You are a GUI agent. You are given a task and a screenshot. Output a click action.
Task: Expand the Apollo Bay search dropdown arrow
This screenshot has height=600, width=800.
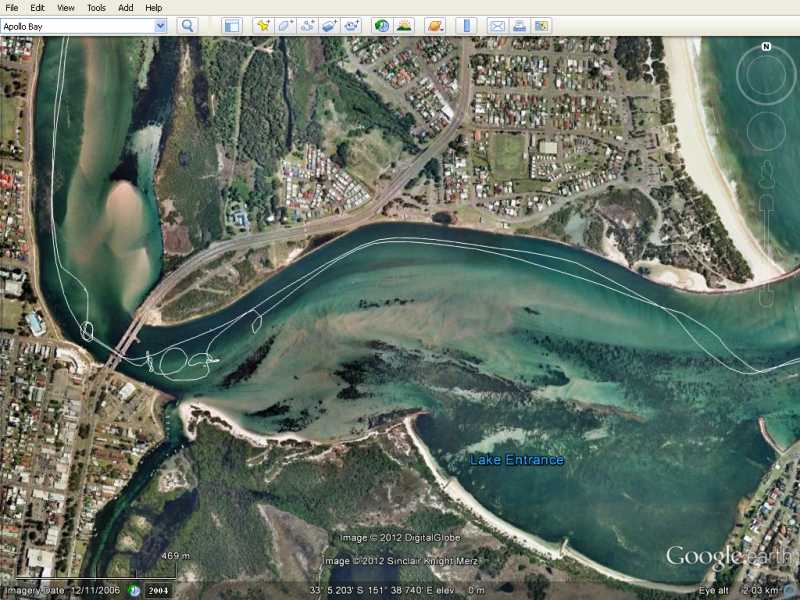pos(160,26)
